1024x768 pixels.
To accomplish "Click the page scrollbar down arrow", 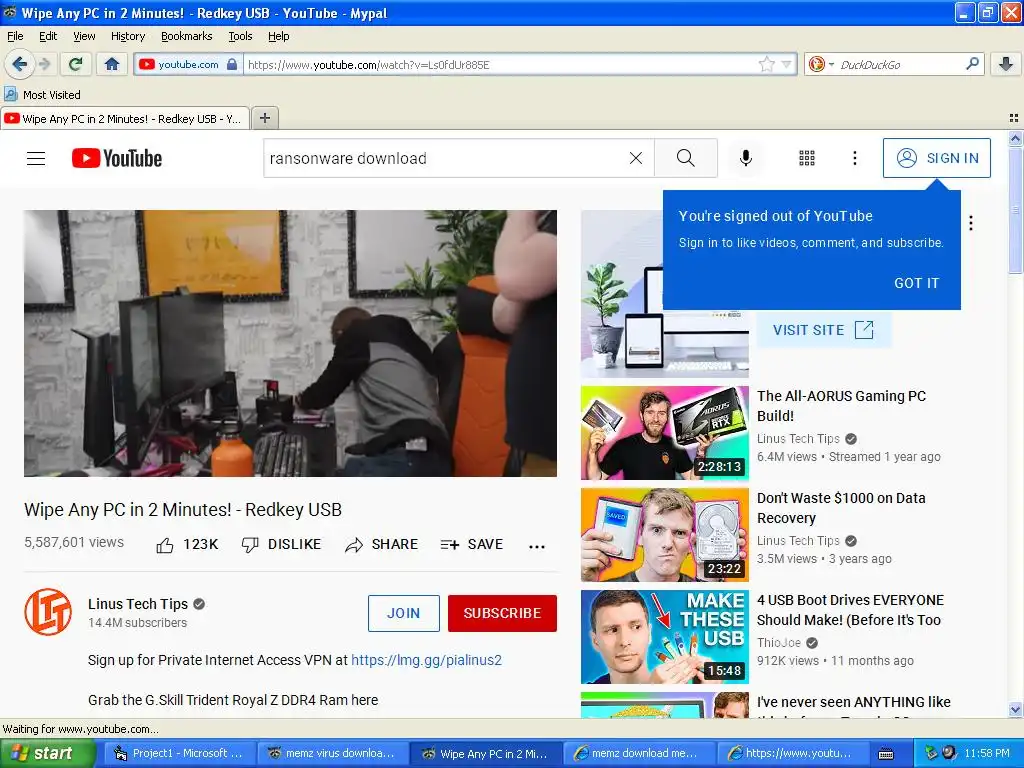I will pos(1015,709).
